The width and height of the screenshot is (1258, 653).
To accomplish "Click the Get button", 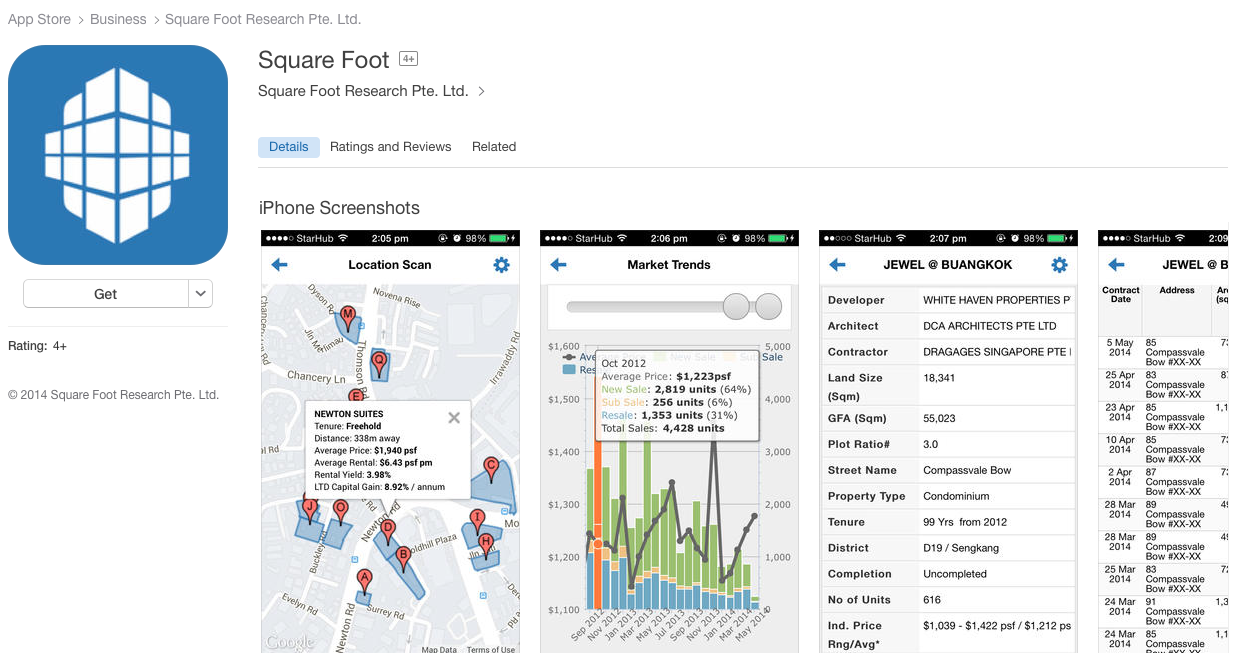I will [105, 294].
